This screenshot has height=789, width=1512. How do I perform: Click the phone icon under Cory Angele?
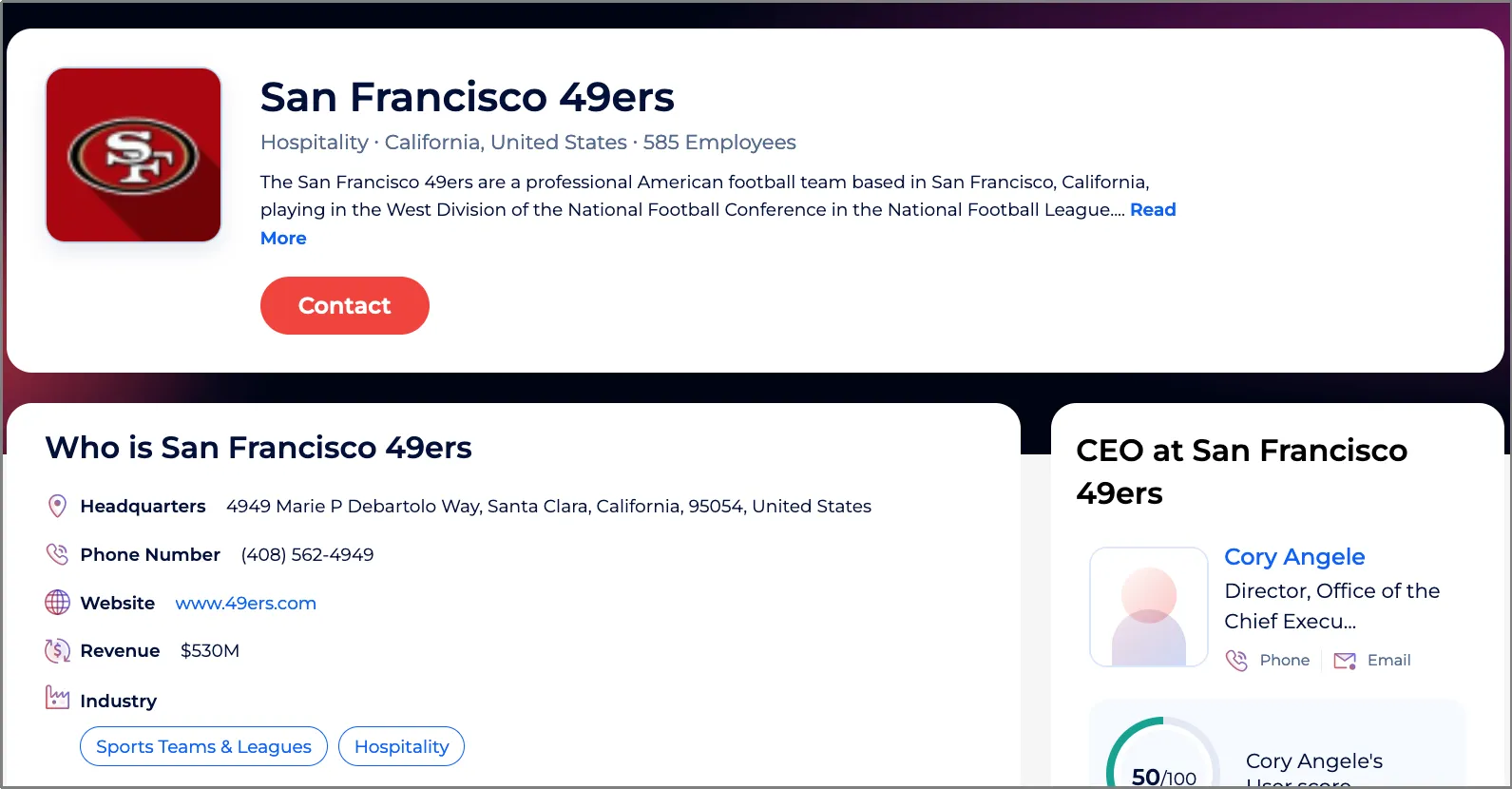point(1236,661)
